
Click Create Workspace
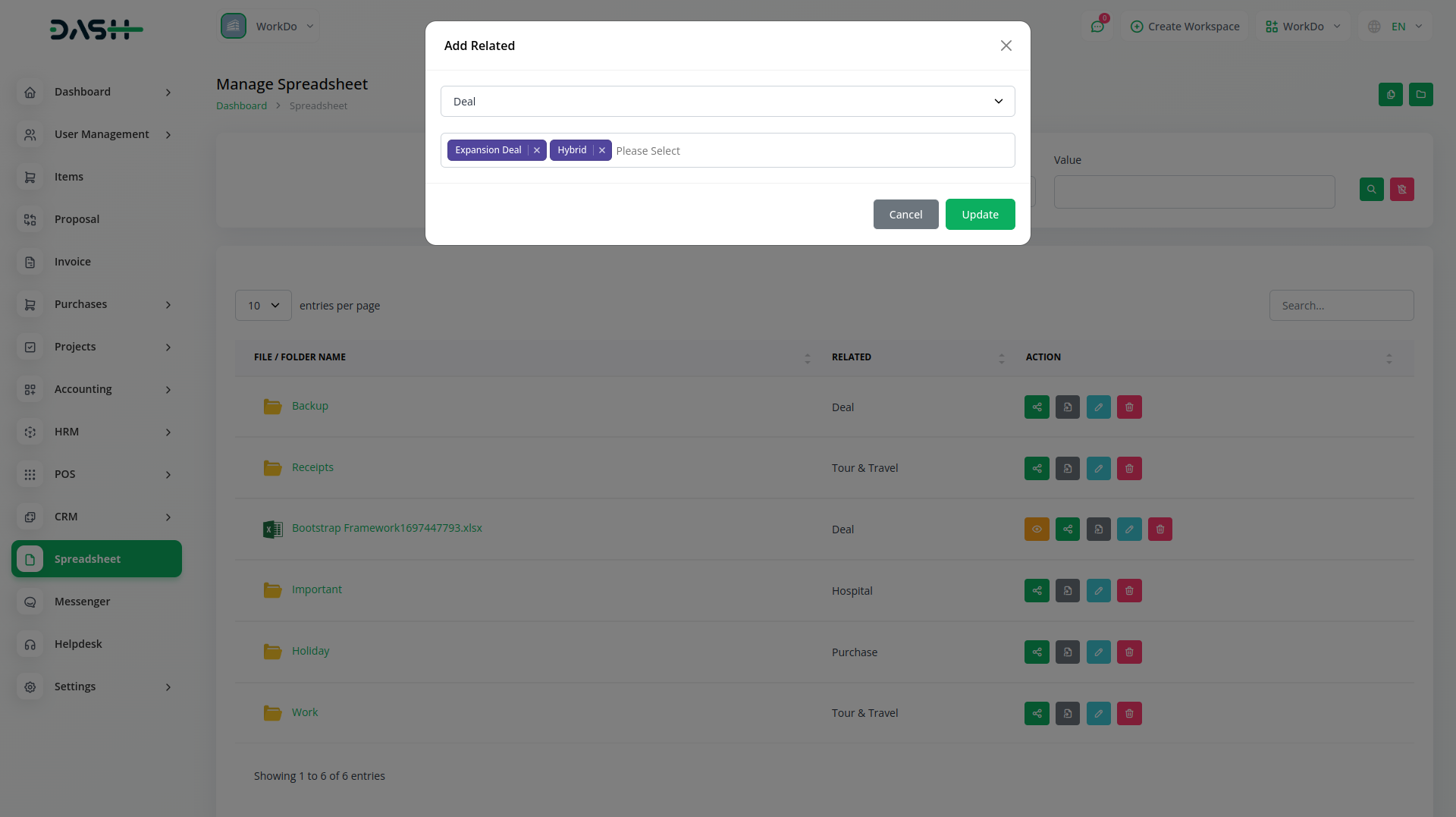pos(1185,27)
